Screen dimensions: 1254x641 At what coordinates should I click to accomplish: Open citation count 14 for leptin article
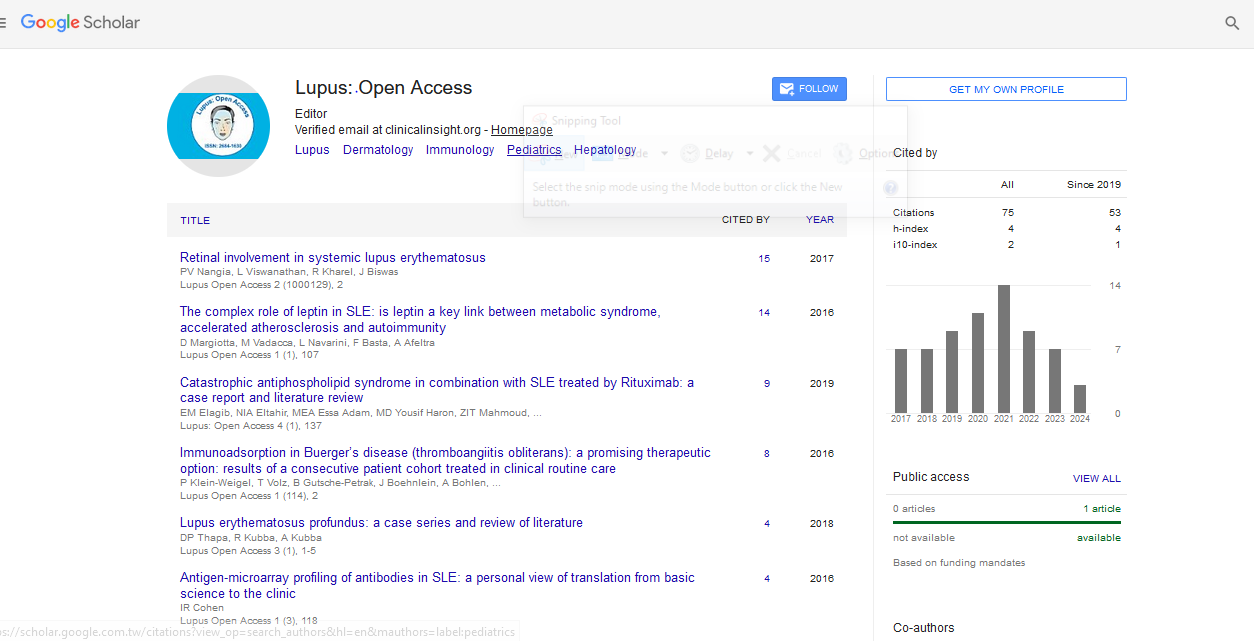point(764,313)
